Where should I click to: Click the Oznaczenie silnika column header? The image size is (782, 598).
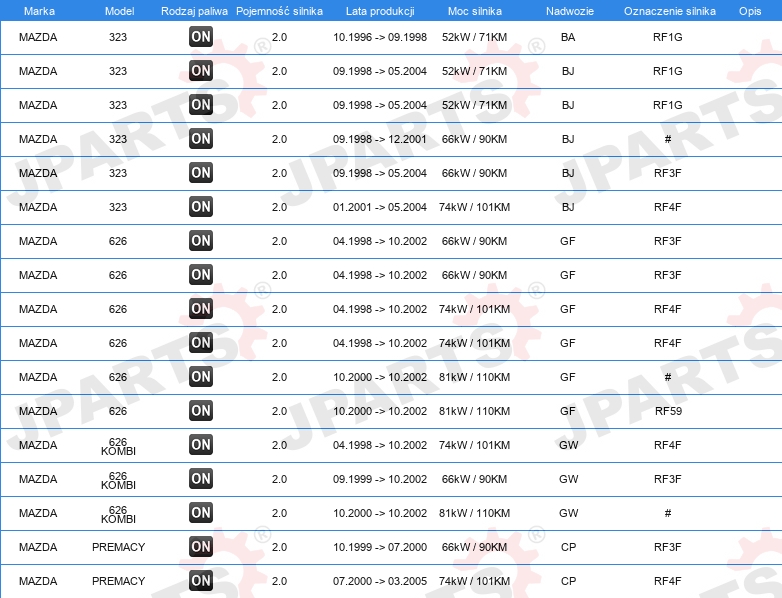pos(670,11)
